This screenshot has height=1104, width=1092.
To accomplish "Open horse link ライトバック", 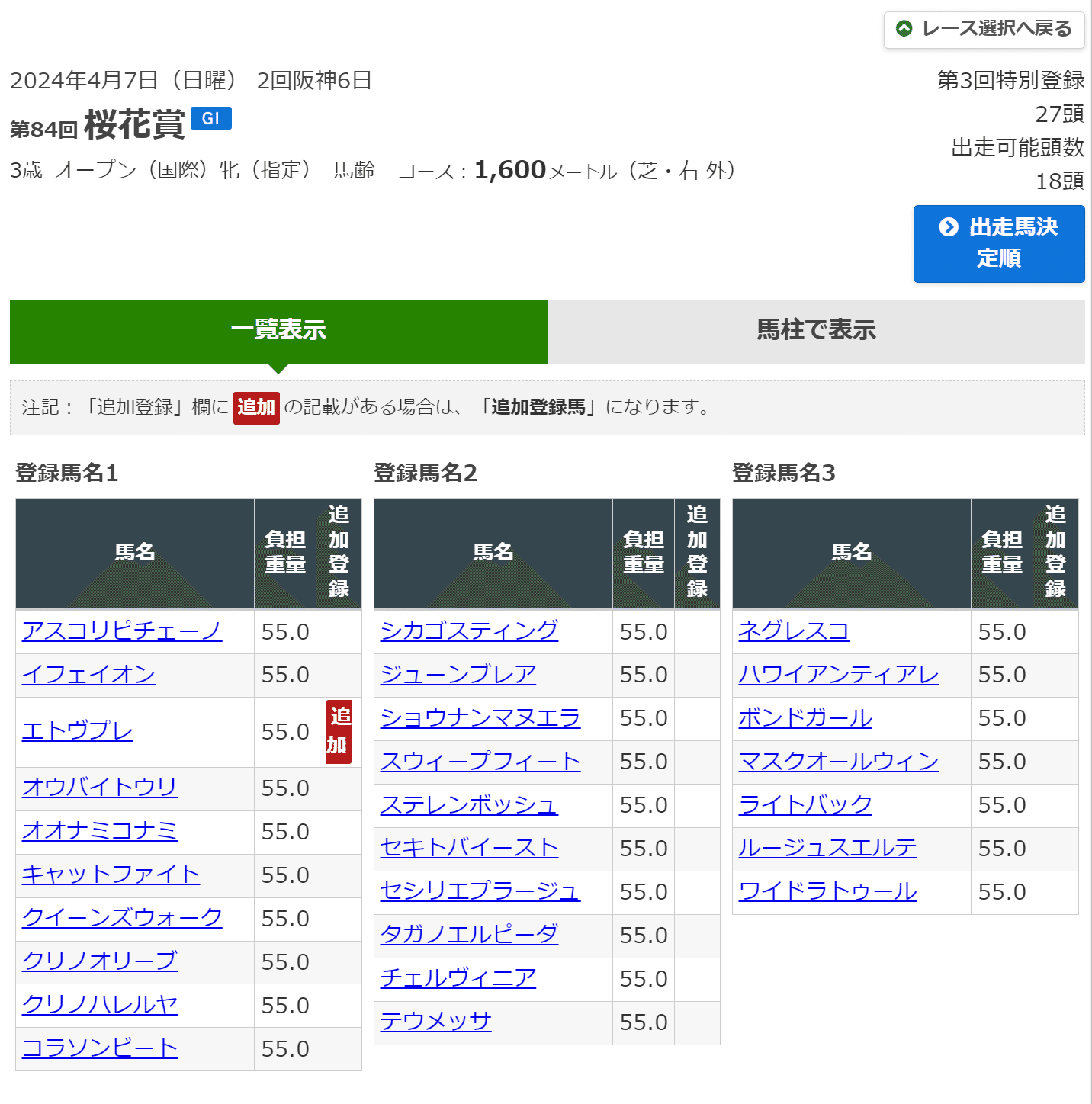I will click(805, 805).
